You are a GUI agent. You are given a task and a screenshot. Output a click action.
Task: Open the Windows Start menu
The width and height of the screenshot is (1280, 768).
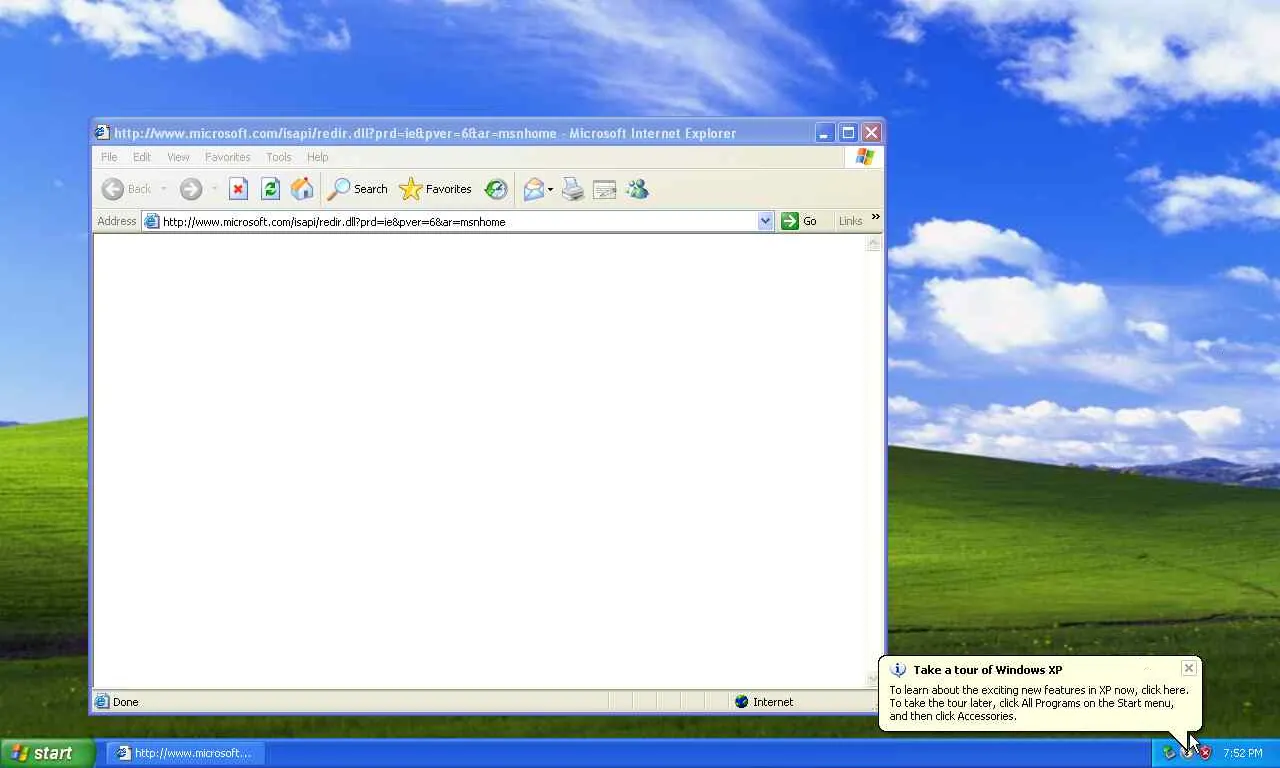[48, 753]
